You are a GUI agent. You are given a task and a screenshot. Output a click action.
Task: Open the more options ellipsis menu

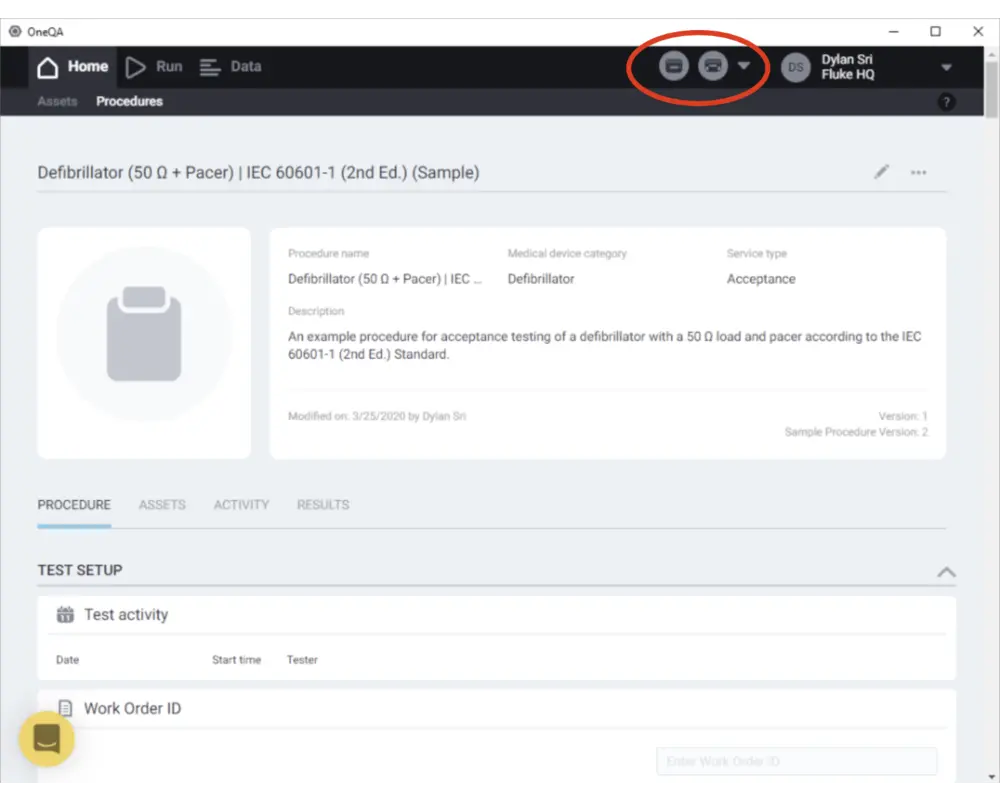click(918, 173)
